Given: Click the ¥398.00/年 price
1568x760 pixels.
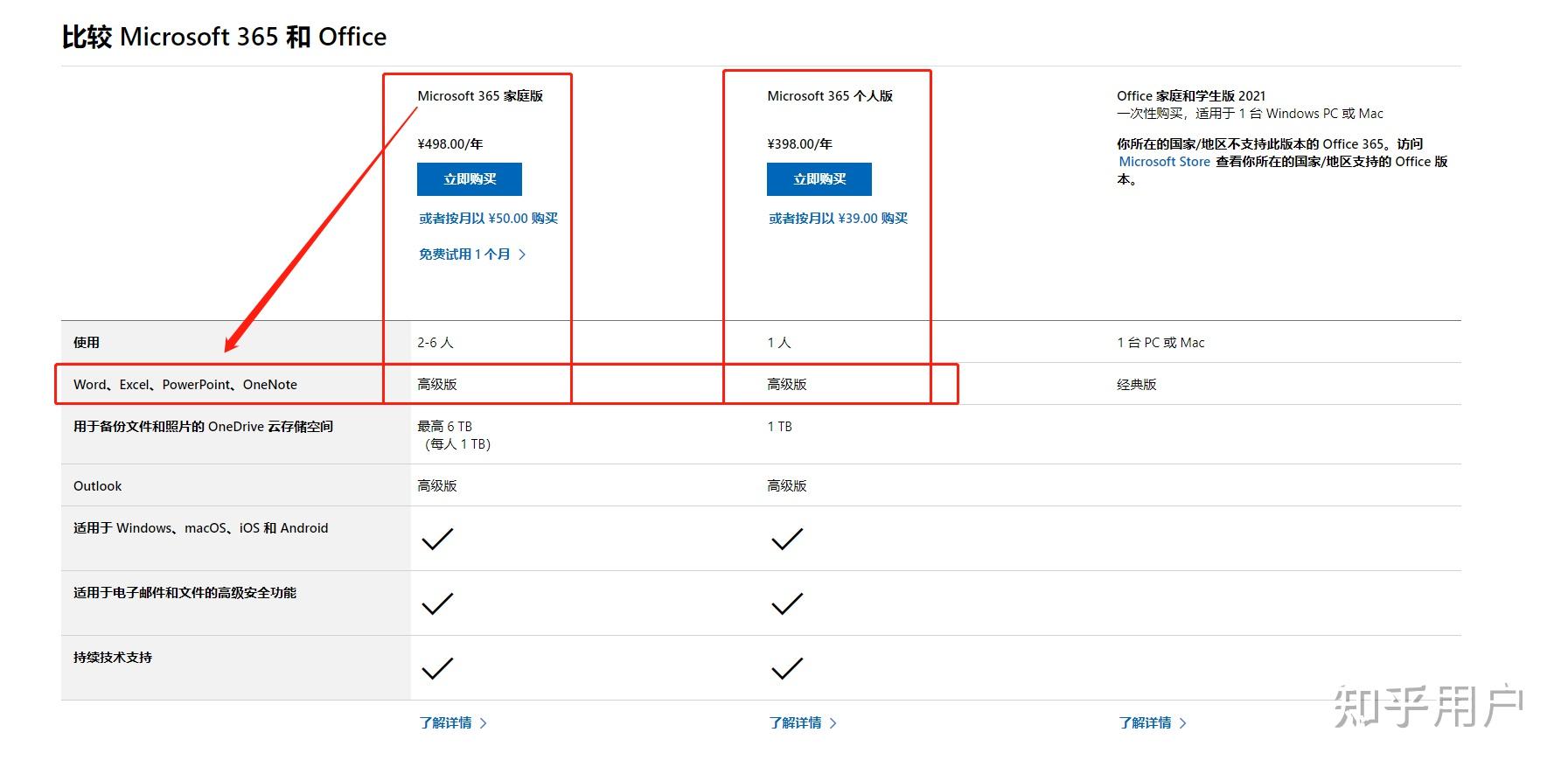Looking at the screenshot, I should tap(799, 144).
